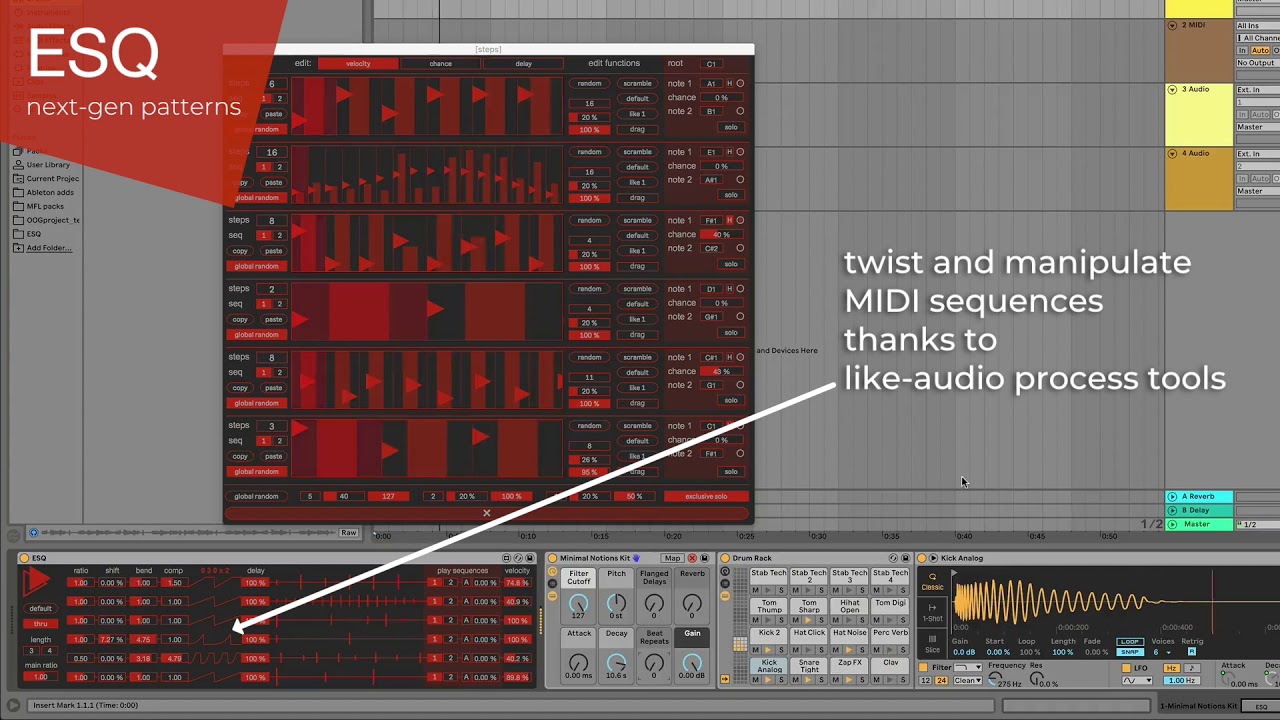This screenshot has height=720, width=1280.
Task: Click hot-swap icon on Drum Rack title bar
Action: (893, 558)
